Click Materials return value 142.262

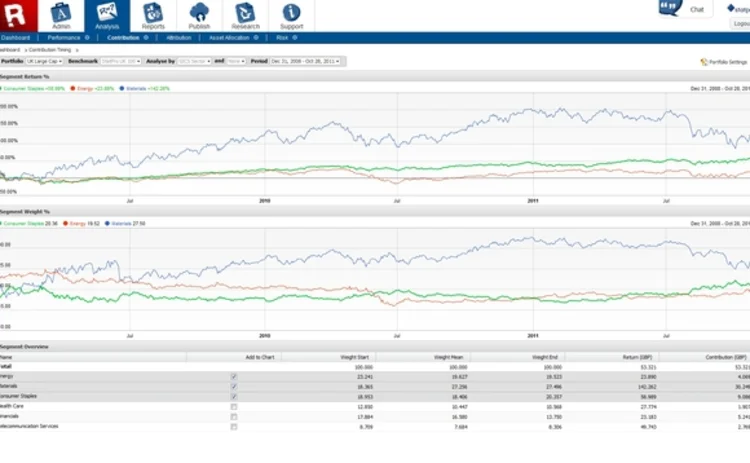pos(647,387)
